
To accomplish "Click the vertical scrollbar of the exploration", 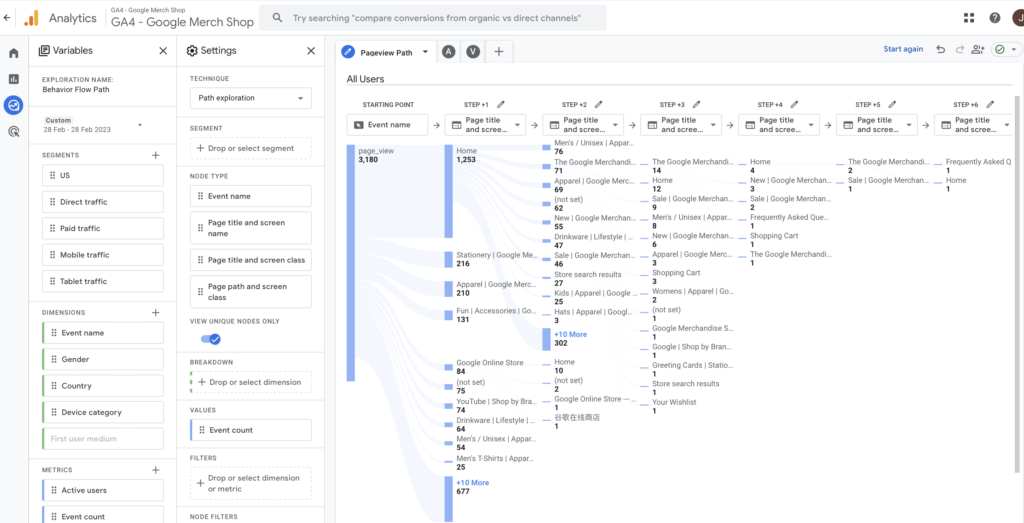I will (x=1016, y=282).
